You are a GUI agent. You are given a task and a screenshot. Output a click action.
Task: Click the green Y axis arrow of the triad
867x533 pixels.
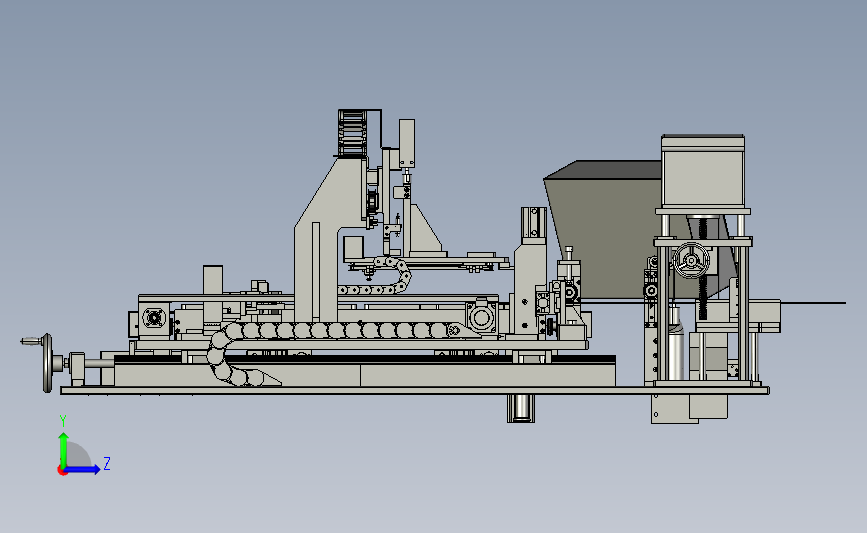point(64,449)
